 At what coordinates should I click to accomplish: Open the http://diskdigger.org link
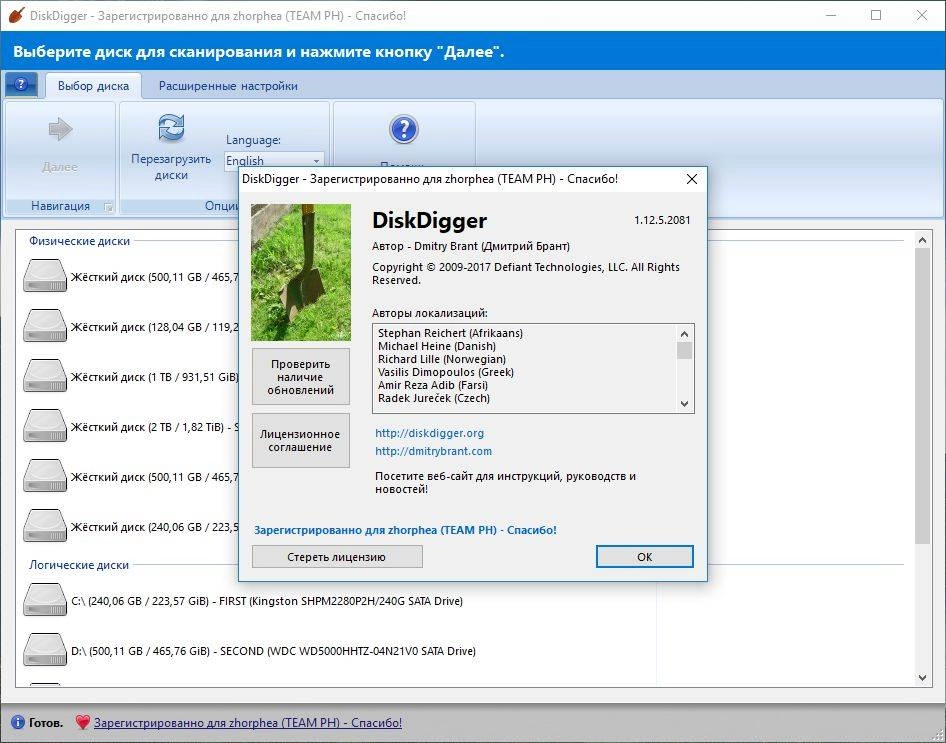(x=430, y=433)
